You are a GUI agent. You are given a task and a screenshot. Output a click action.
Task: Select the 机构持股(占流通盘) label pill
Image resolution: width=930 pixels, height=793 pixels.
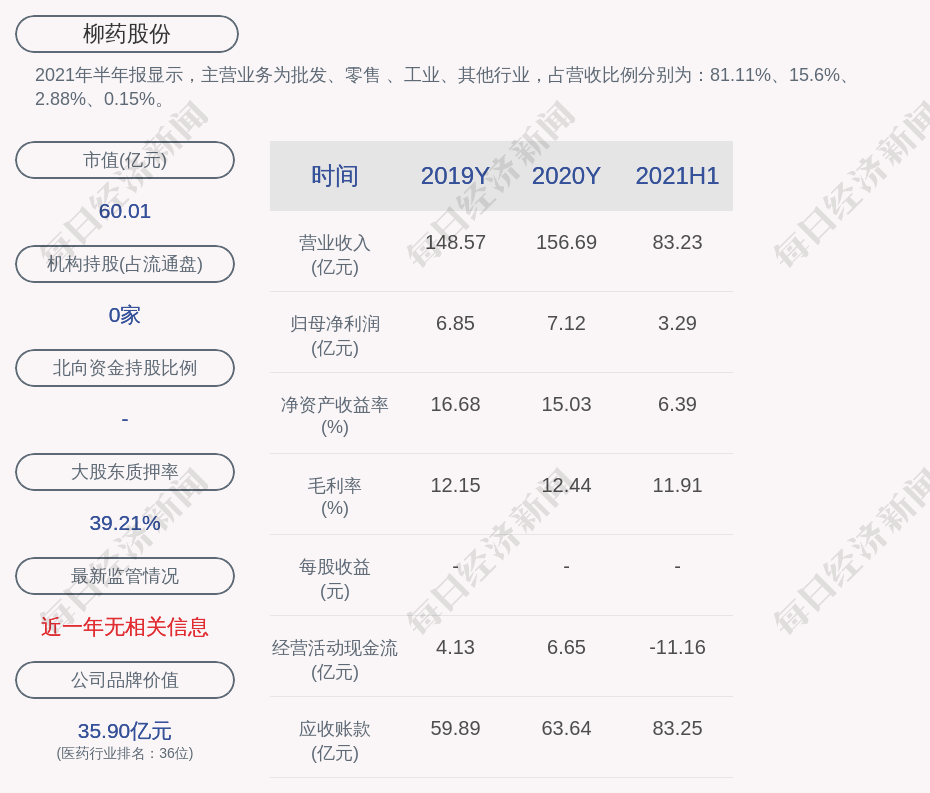pos(125,264)
